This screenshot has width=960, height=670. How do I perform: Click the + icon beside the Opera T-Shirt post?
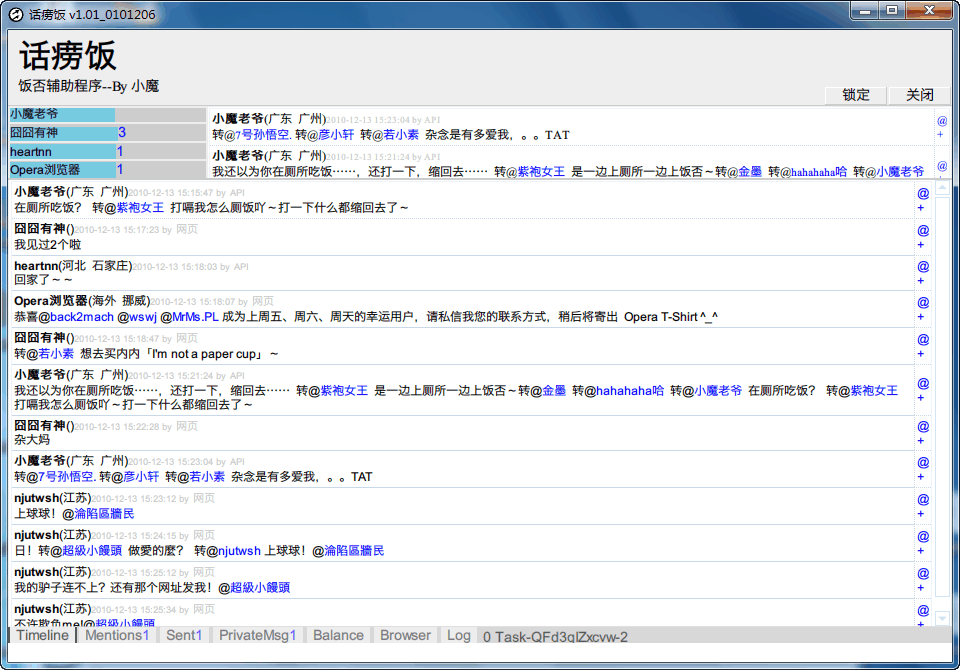tap(921, 319)
